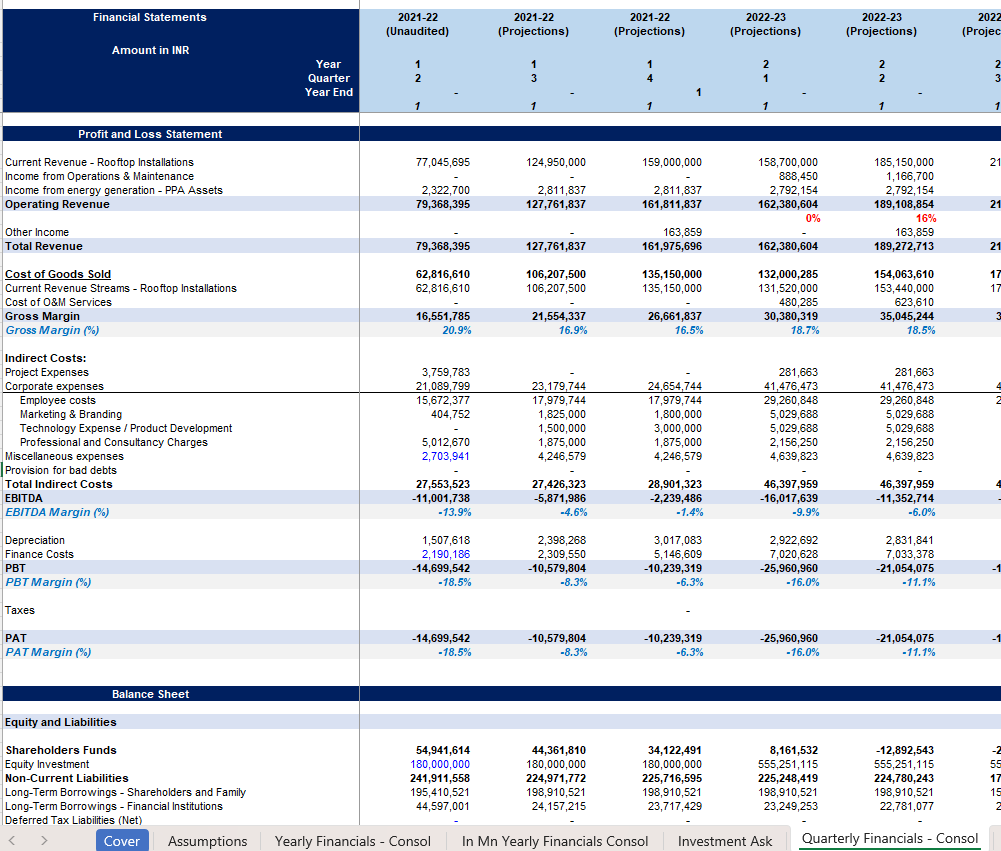Select the Cost of Goods Sold label
This screenshot has width=1001, height=851.
58,274
